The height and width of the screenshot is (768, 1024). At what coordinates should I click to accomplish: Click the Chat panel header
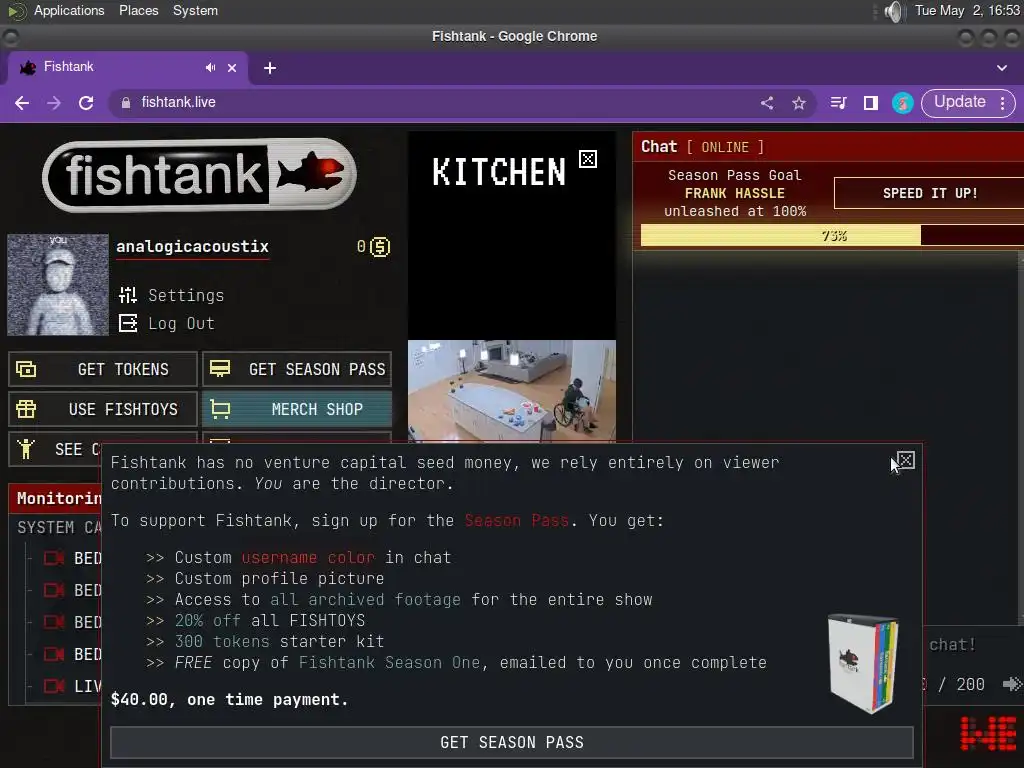pyautogui.click(x=828, y=147)
